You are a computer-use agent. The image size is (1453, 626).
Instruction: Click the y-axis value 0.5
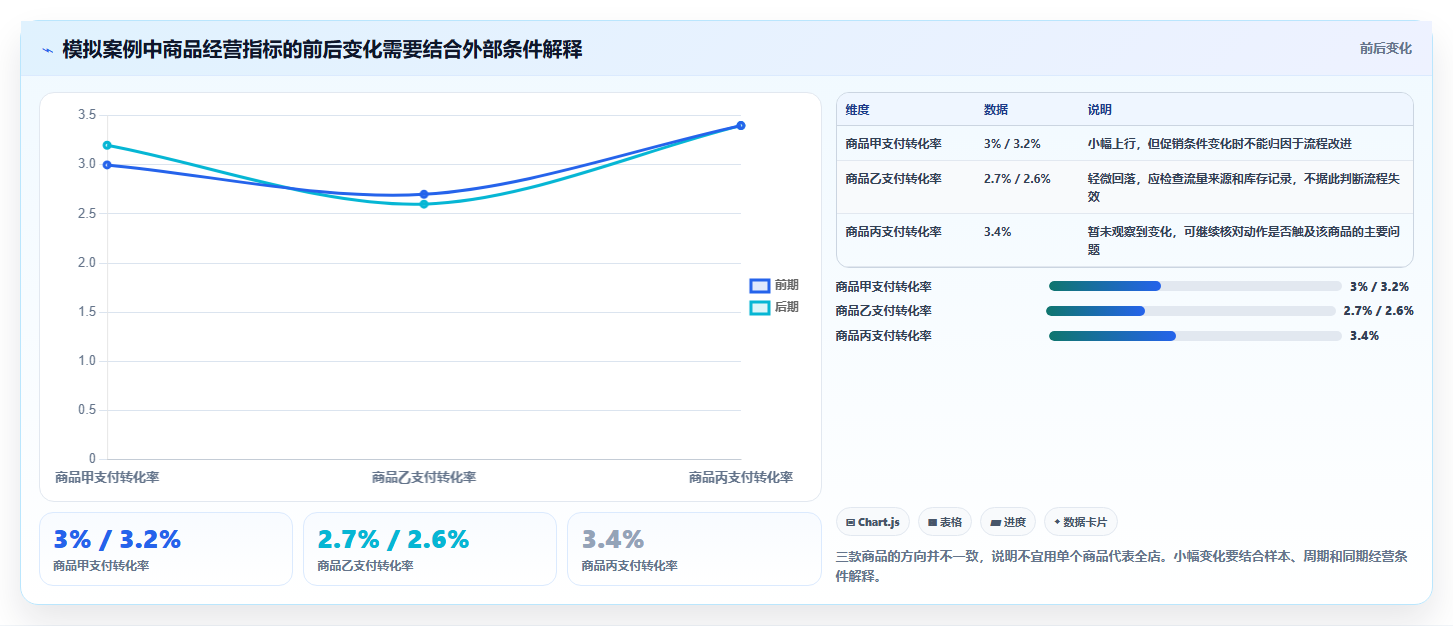point(87,410)
